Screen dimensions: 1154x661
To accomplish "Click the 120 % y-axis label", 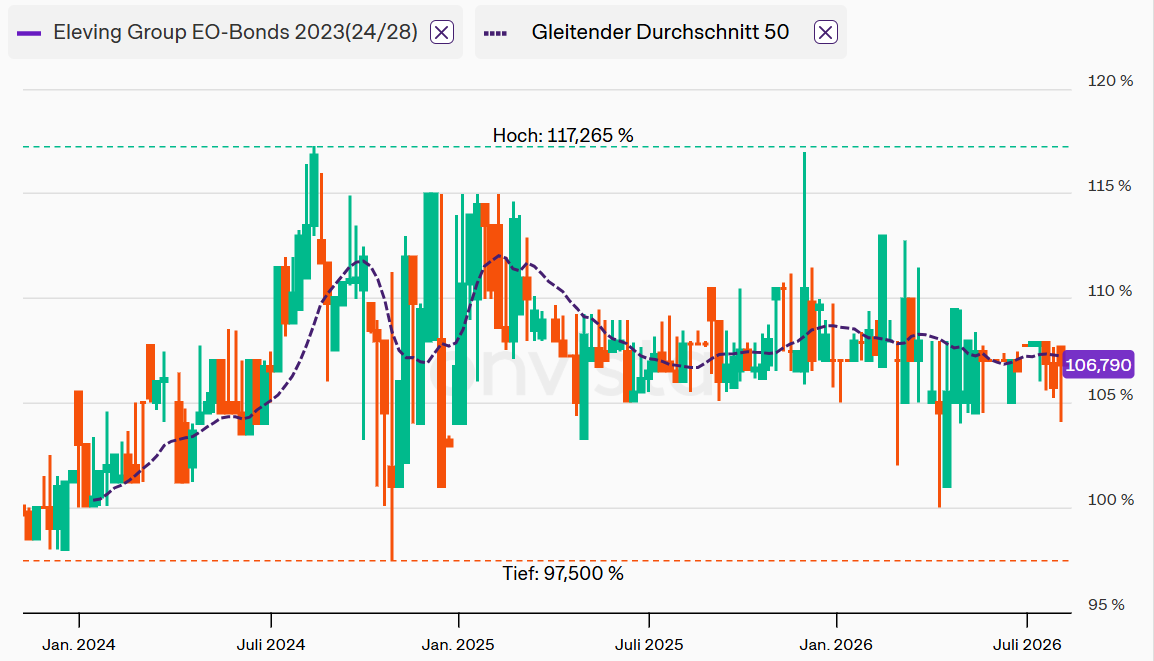I will click(1111, 81).
